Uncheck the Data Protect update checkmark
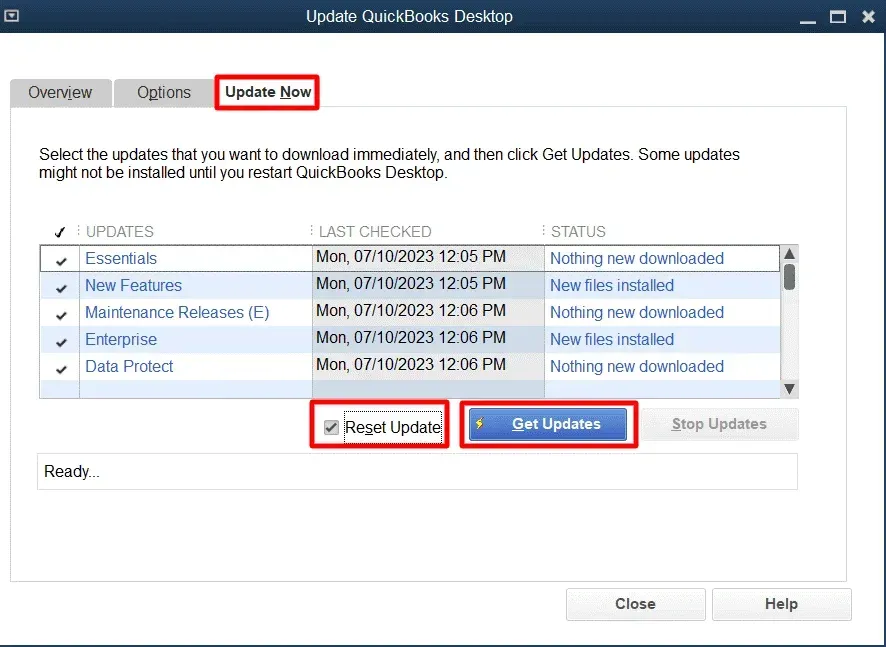The image size is (886, 647). 61,368
